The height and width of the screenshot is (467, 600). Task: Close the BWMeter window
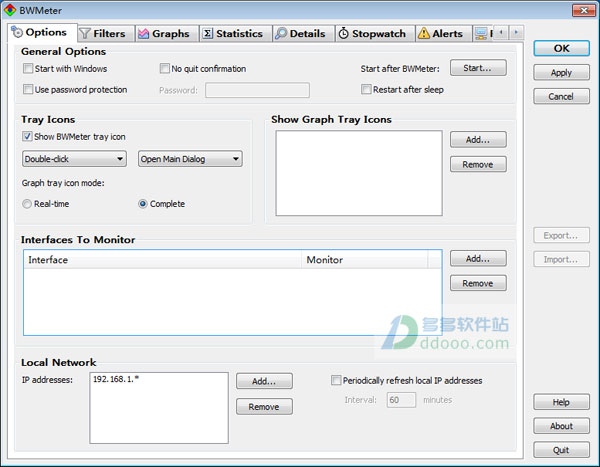tap(584, 10)
